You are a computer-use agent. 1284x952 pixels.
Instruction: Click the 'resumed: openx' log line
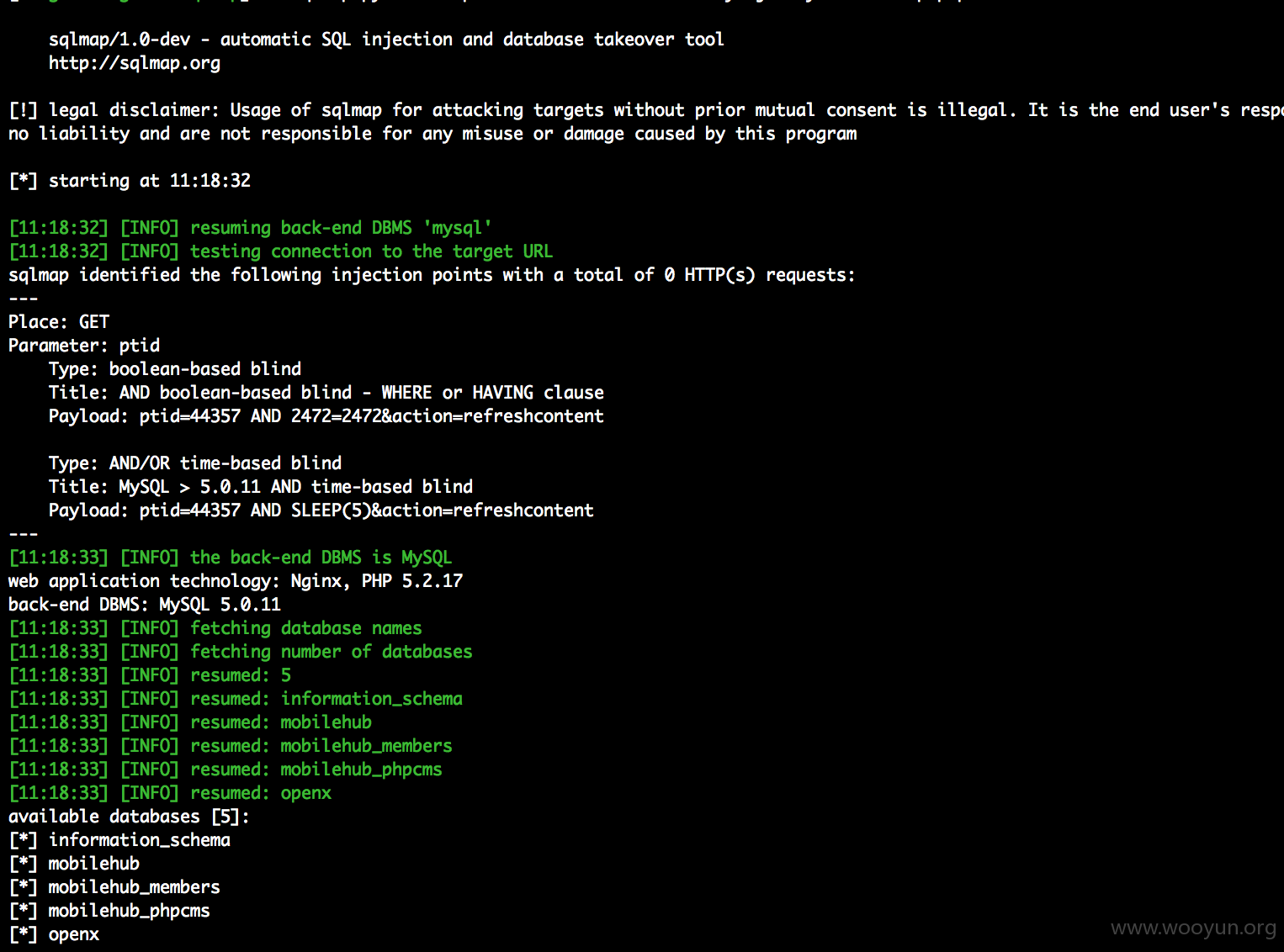(x=170, y=793)
